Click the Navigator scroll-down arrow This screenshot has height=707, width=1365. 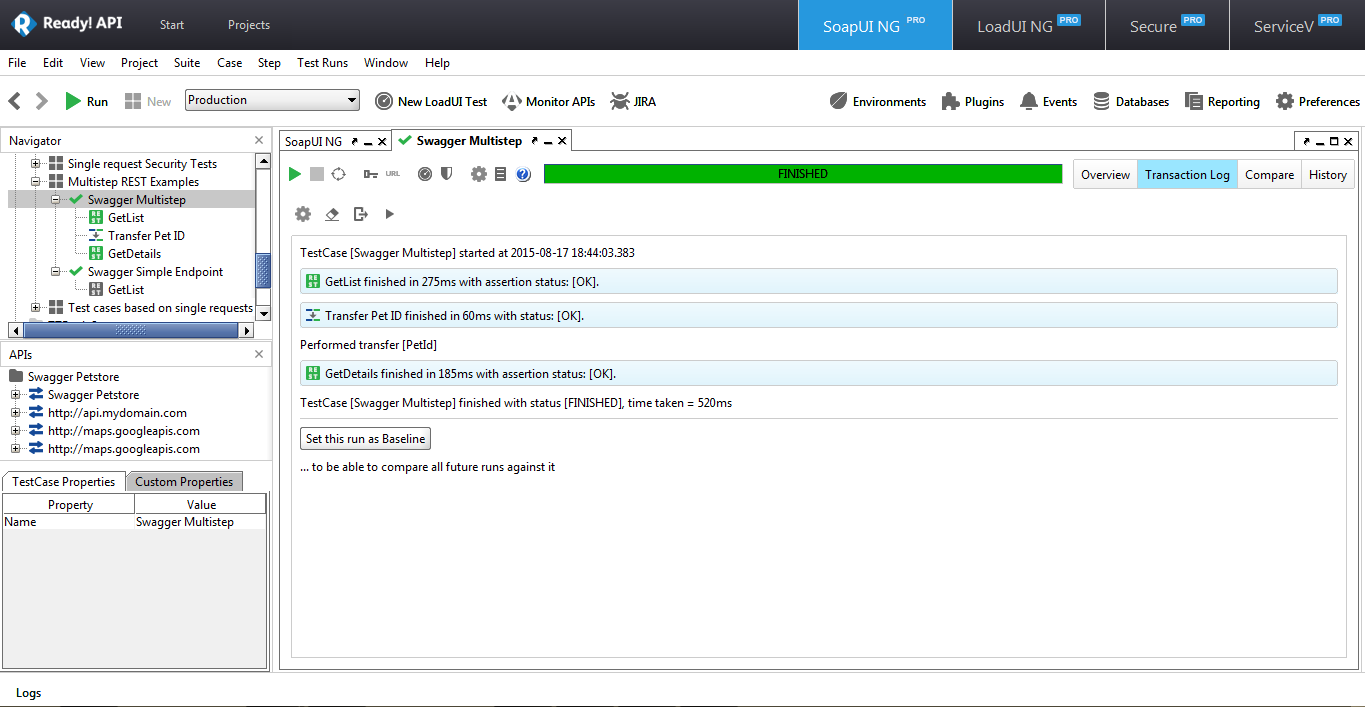coord(263,313)
